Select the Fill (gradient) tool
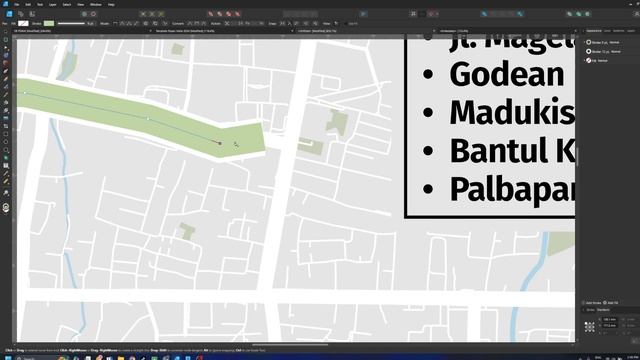 (x=6, y=102)
